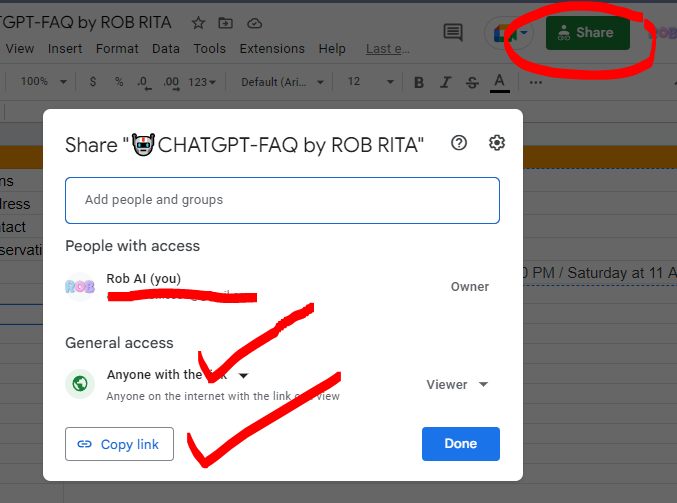Open the Tools menu

[x=209, y=49]
